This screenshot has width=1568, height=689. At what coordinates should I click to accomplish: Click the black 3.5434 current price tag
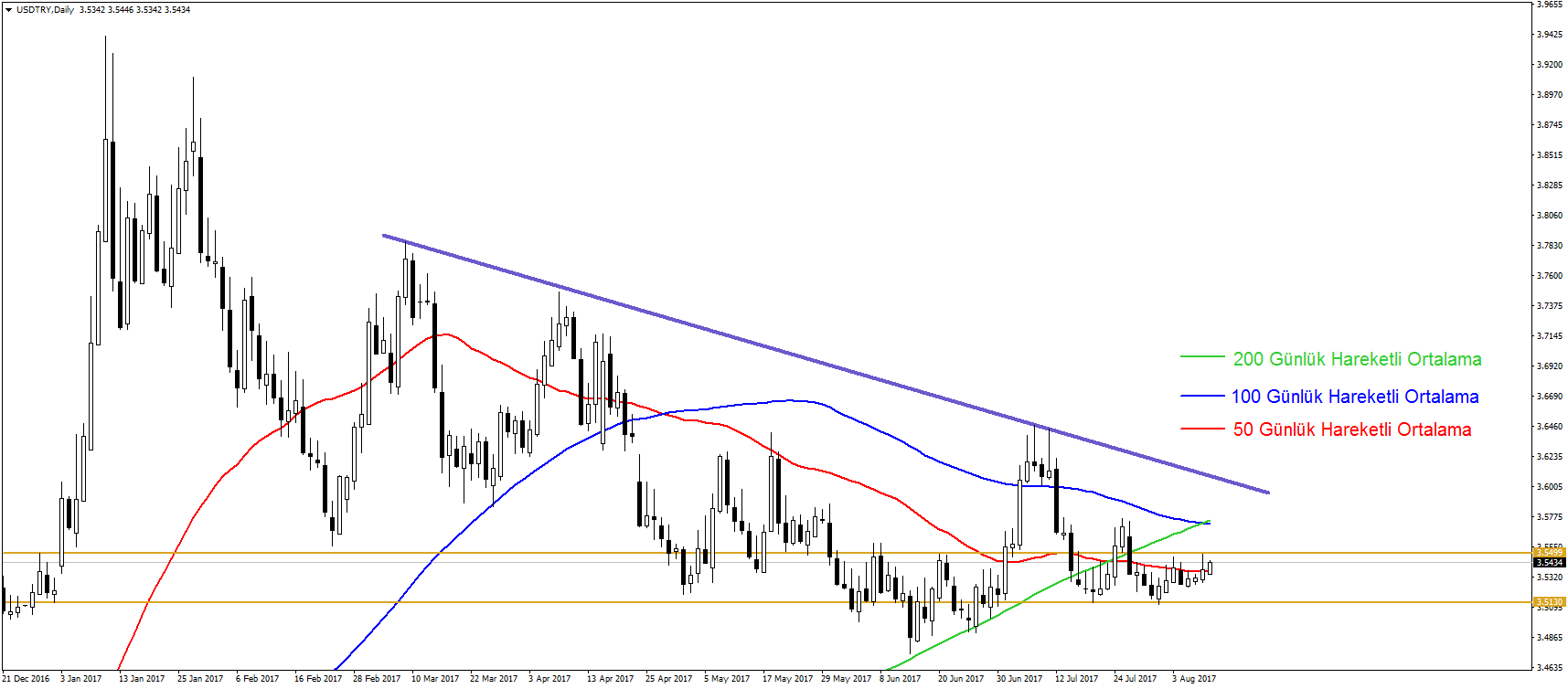point(1549,563)
